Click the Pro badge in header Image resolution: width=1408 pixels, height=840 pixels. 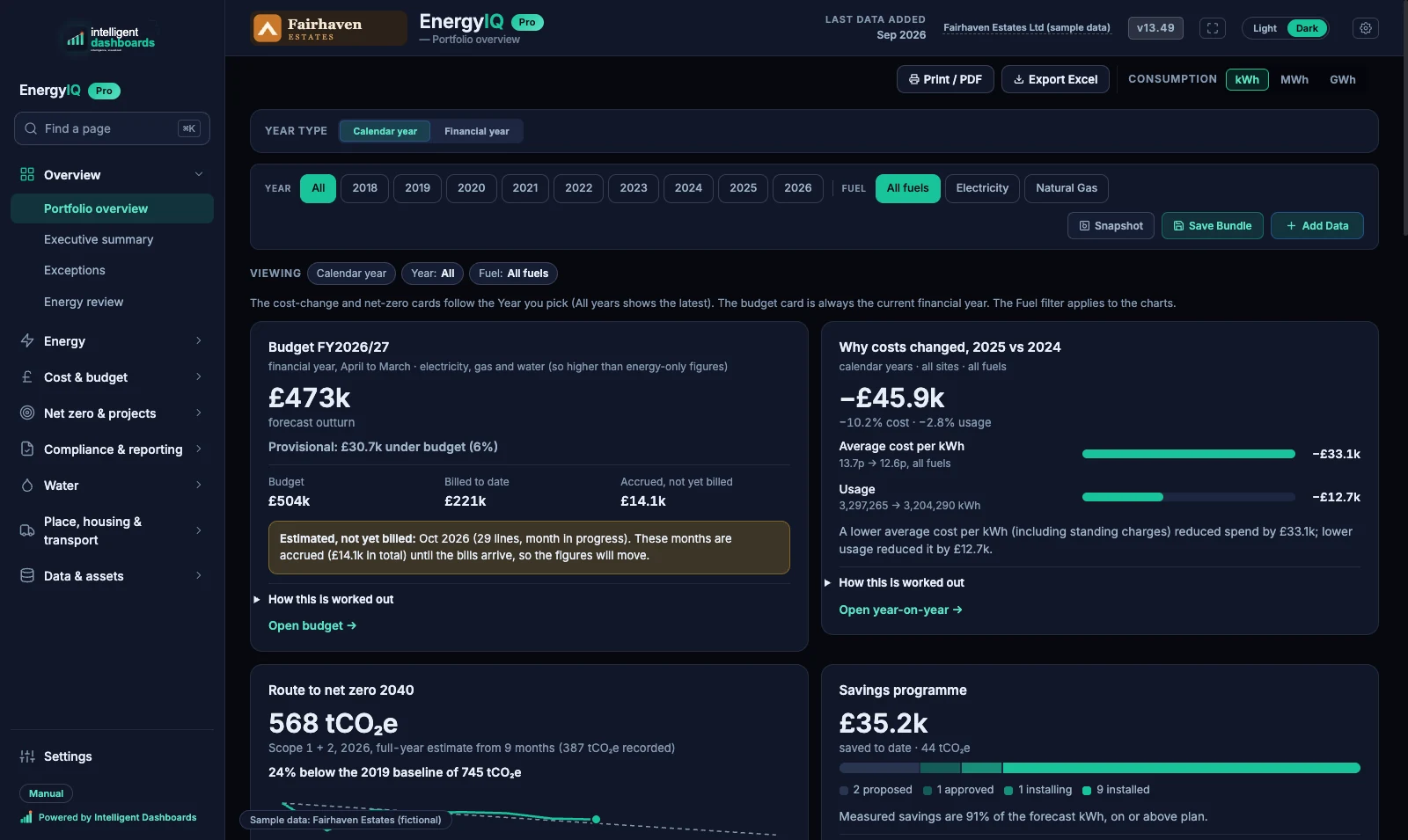coord(527,22)
